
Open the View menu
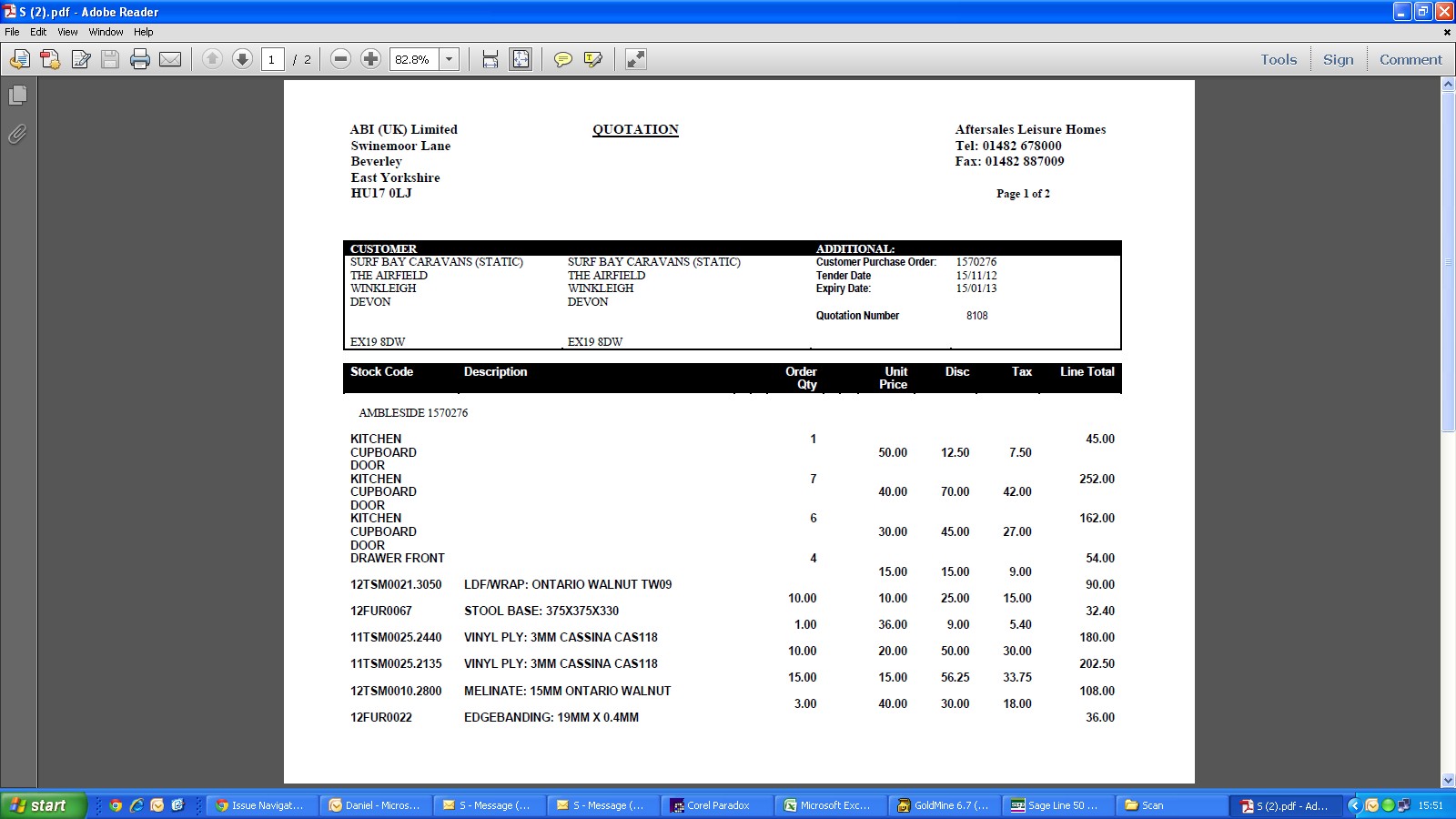coord(67,32)
